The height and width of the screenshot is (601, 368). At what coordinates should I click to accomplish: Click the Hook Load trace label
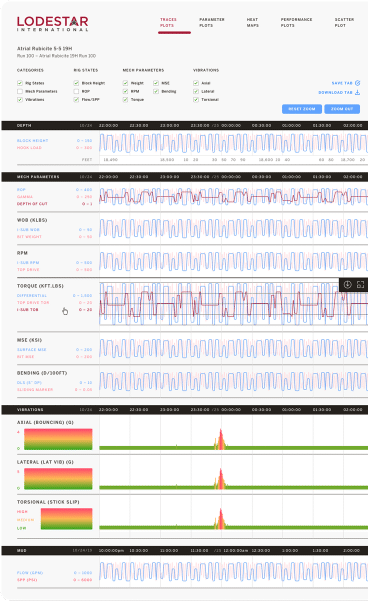[x=29, y=148]
